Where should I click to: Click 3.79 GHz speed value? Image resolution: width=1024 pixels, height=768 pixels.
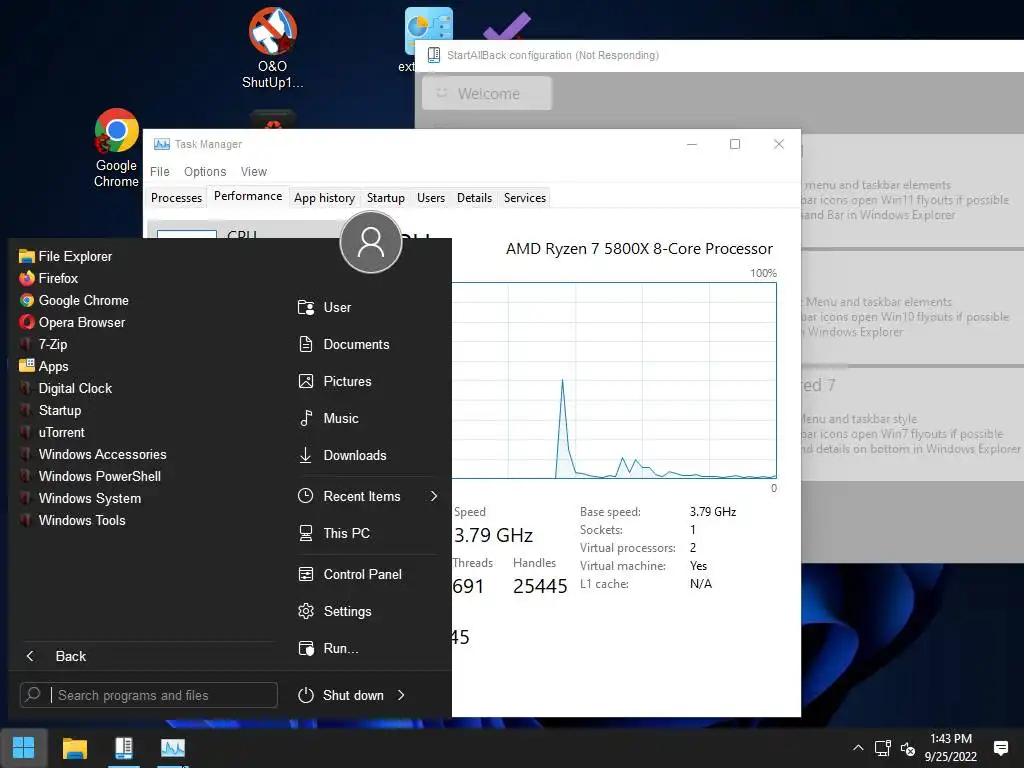(x=493, y=536)
